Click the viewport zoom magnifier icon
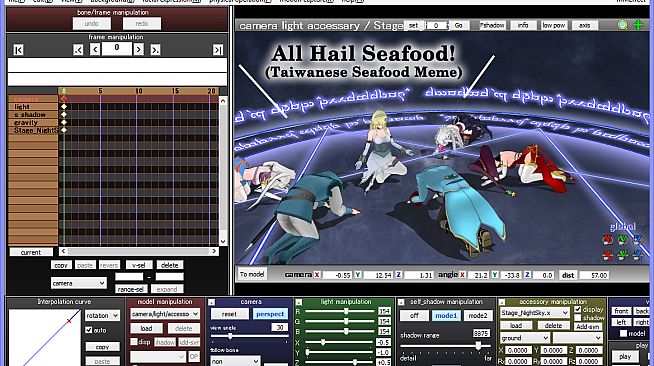 pyautogui.click(x=623, y=25)
